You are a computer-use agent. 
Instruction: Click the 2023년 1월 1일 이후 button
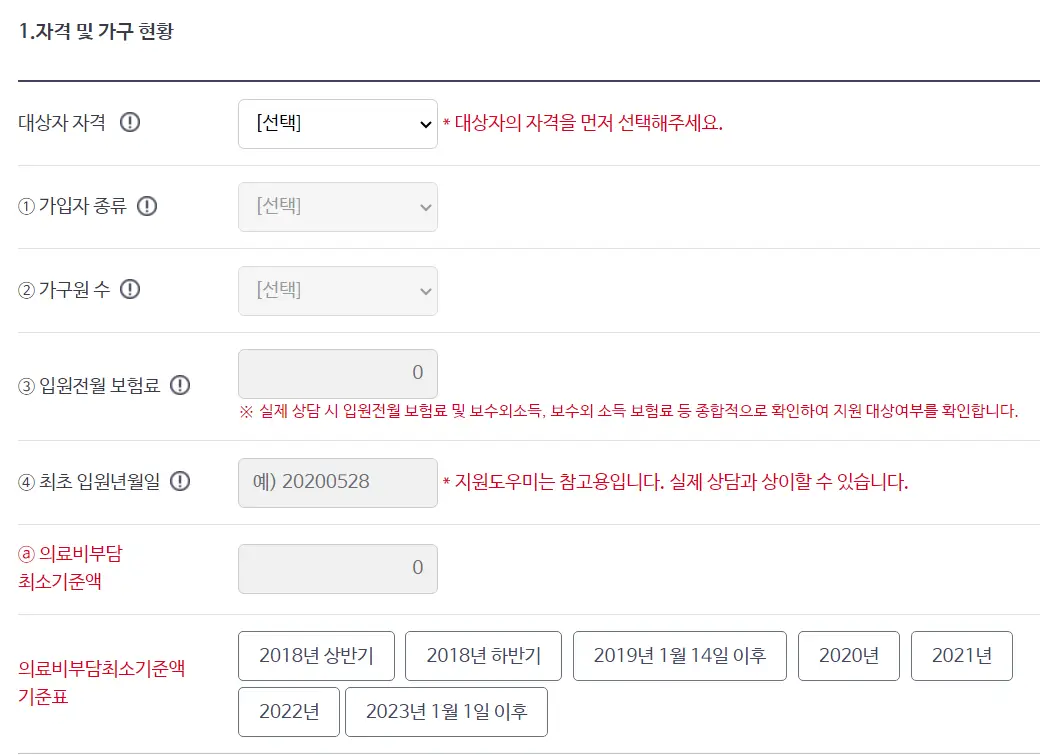pyautogui.click(x=446, y=712)
